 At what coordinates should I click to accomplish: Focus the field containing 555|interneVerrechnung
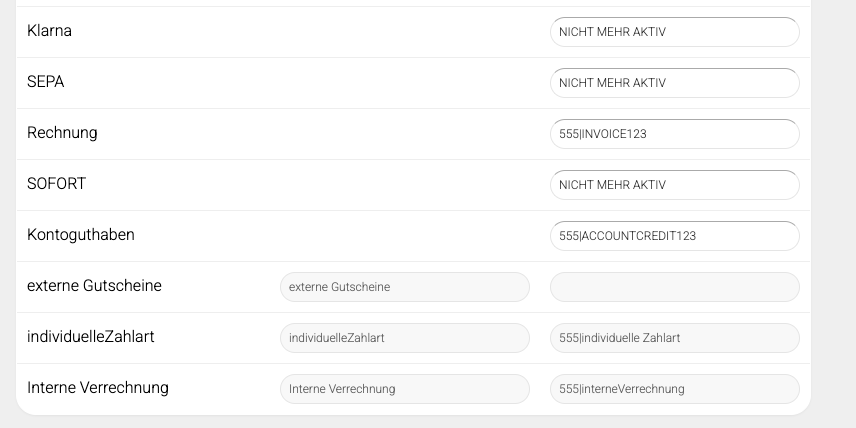click(x=674, y=389)
